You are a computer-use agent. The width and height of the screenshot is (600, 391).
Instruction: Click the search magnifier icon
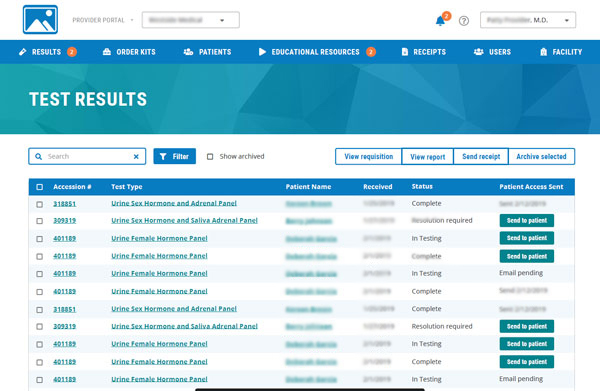[38, 156]
